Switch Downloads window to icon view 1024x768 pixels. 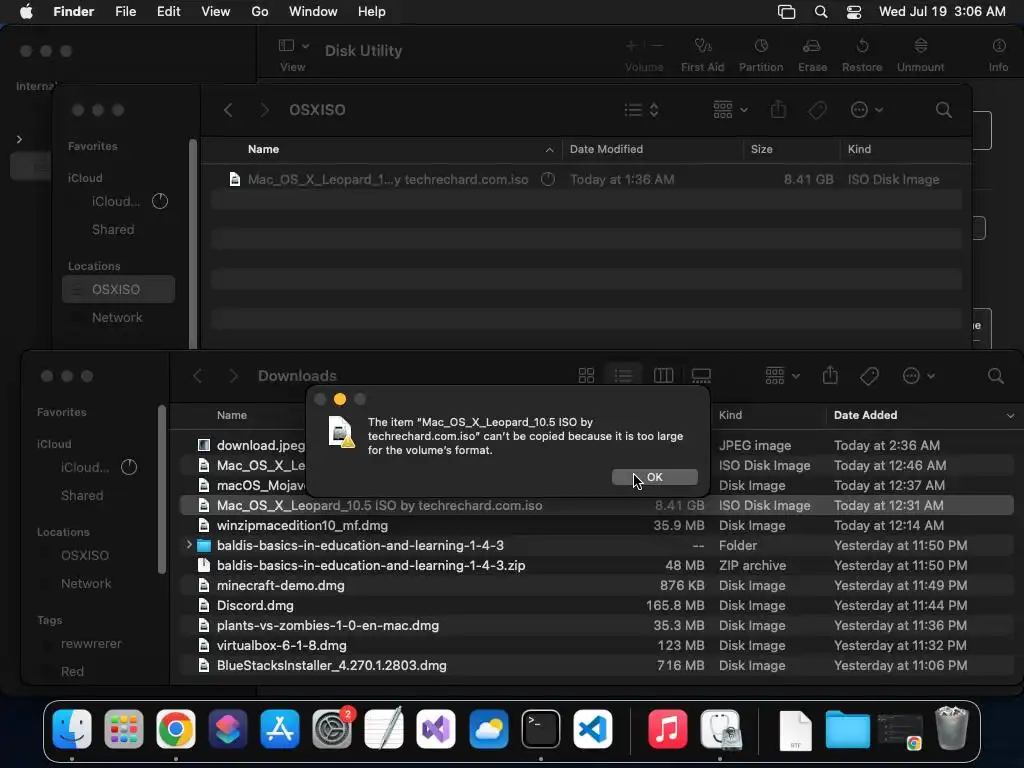(586, 376)
